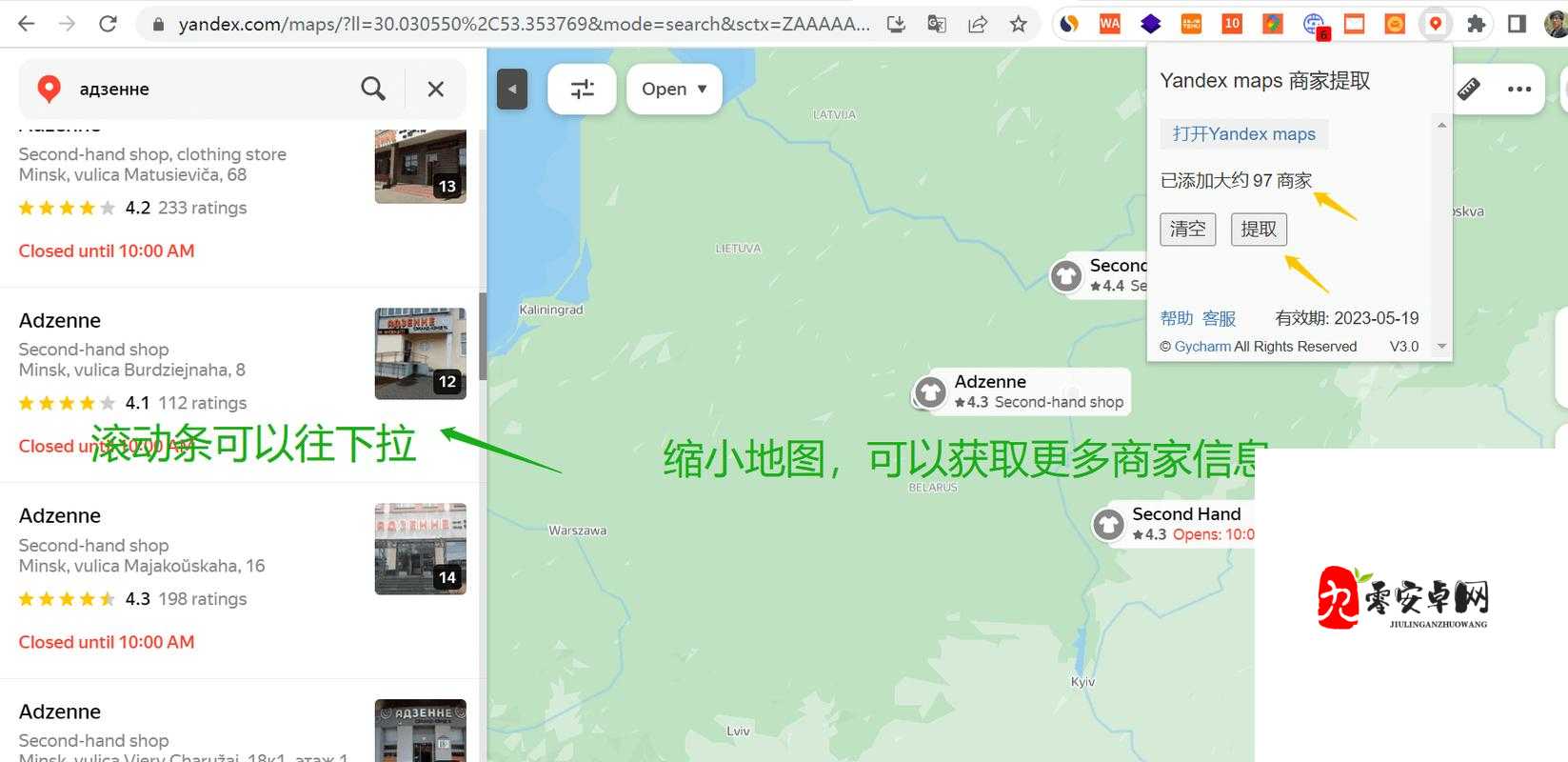Click the Similarweb-style blue orange extension

tap(1070, 24)
